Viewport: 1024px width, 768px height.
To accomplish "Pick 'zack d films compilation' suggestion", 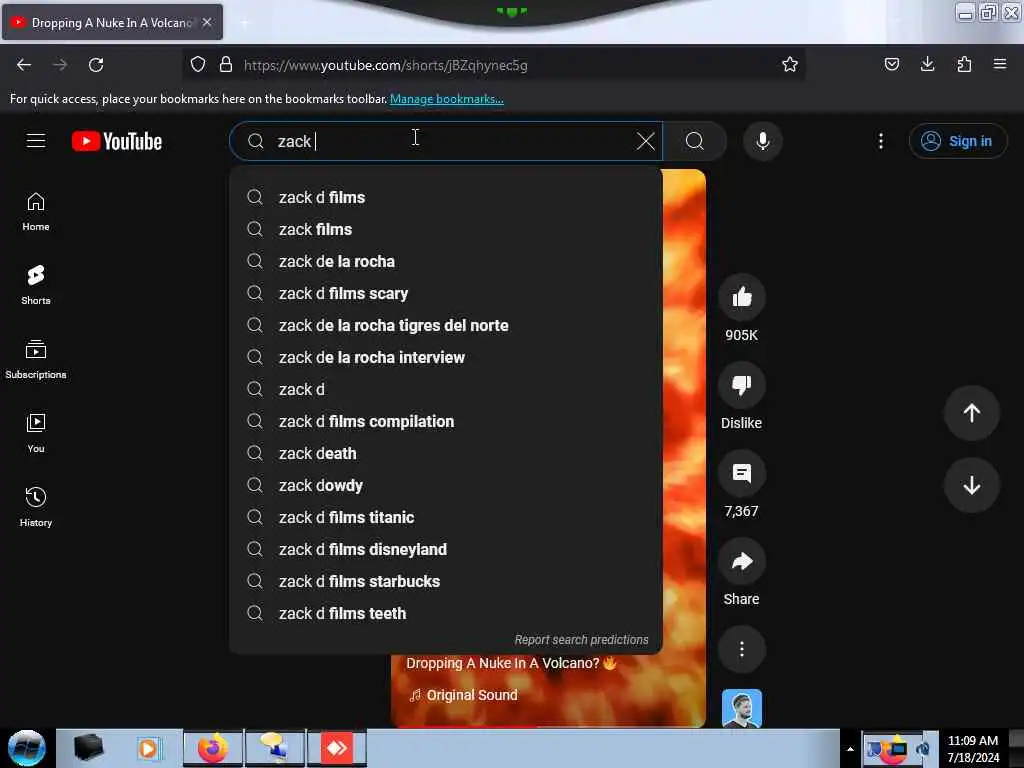I will (445, 421).
